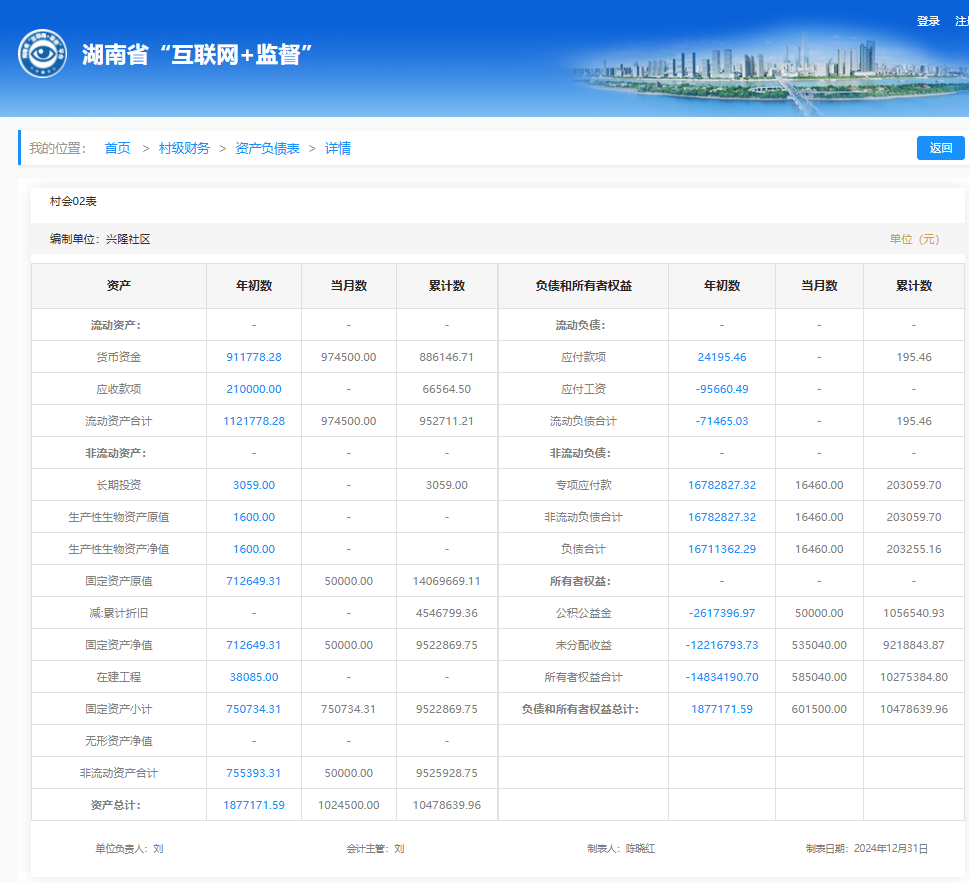Select 应付工资 row label
969x883 pixels.
click(x=583, y=389)
